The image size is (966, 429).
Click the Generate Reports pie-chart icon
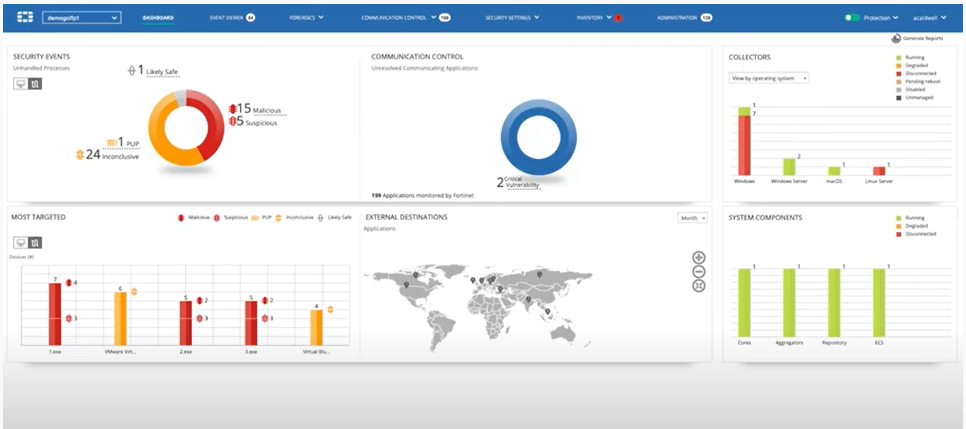click(896, 38)
